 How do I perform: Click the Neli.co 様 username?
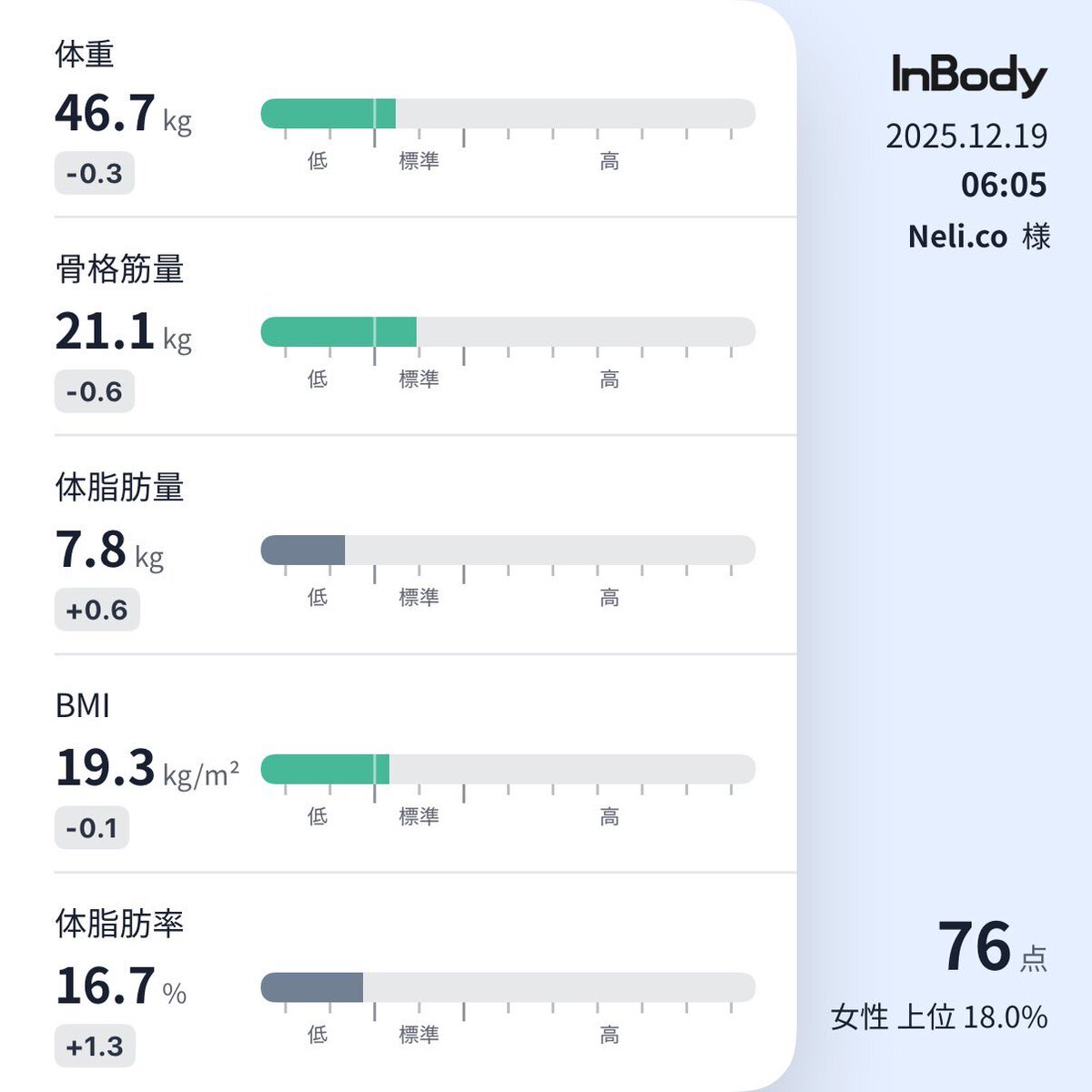click(x=979, y=237)
